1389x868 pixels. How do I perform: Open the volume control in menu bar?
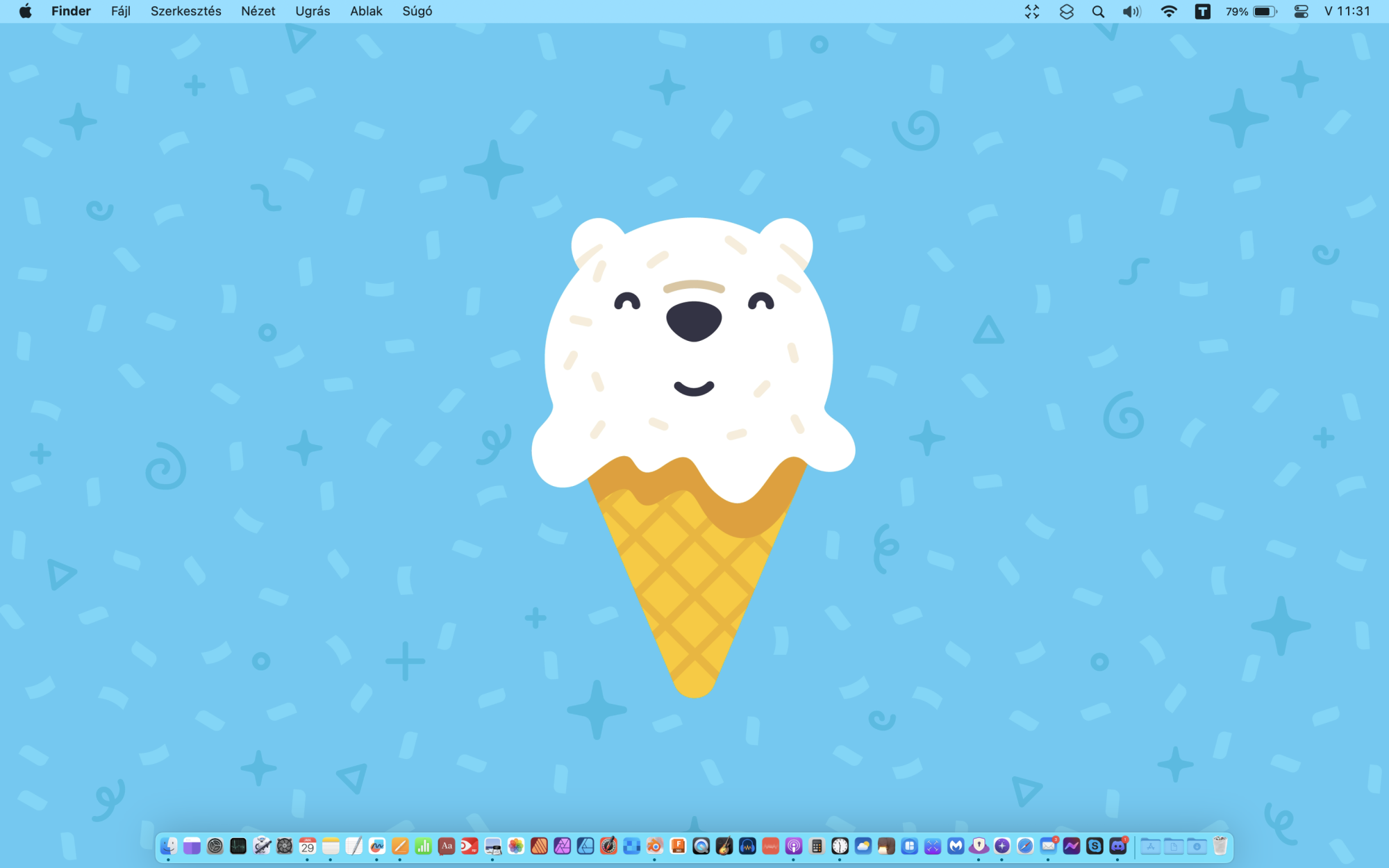pyautogui.click(x=1131, y=11)
